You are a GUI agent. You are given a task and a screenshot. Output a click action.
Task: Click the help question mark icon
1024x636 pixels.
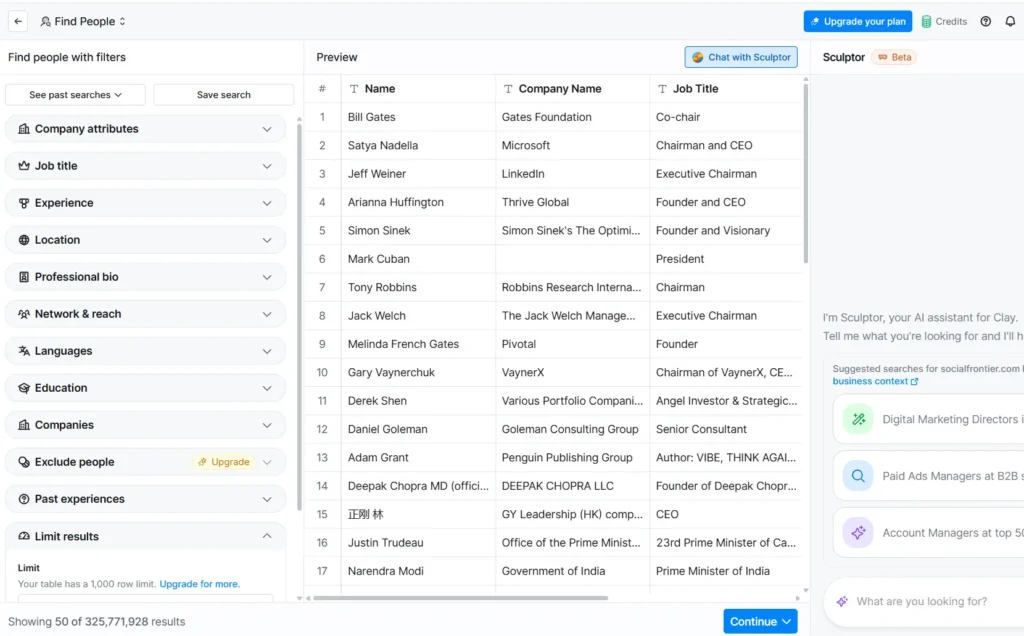coord(985,20)
